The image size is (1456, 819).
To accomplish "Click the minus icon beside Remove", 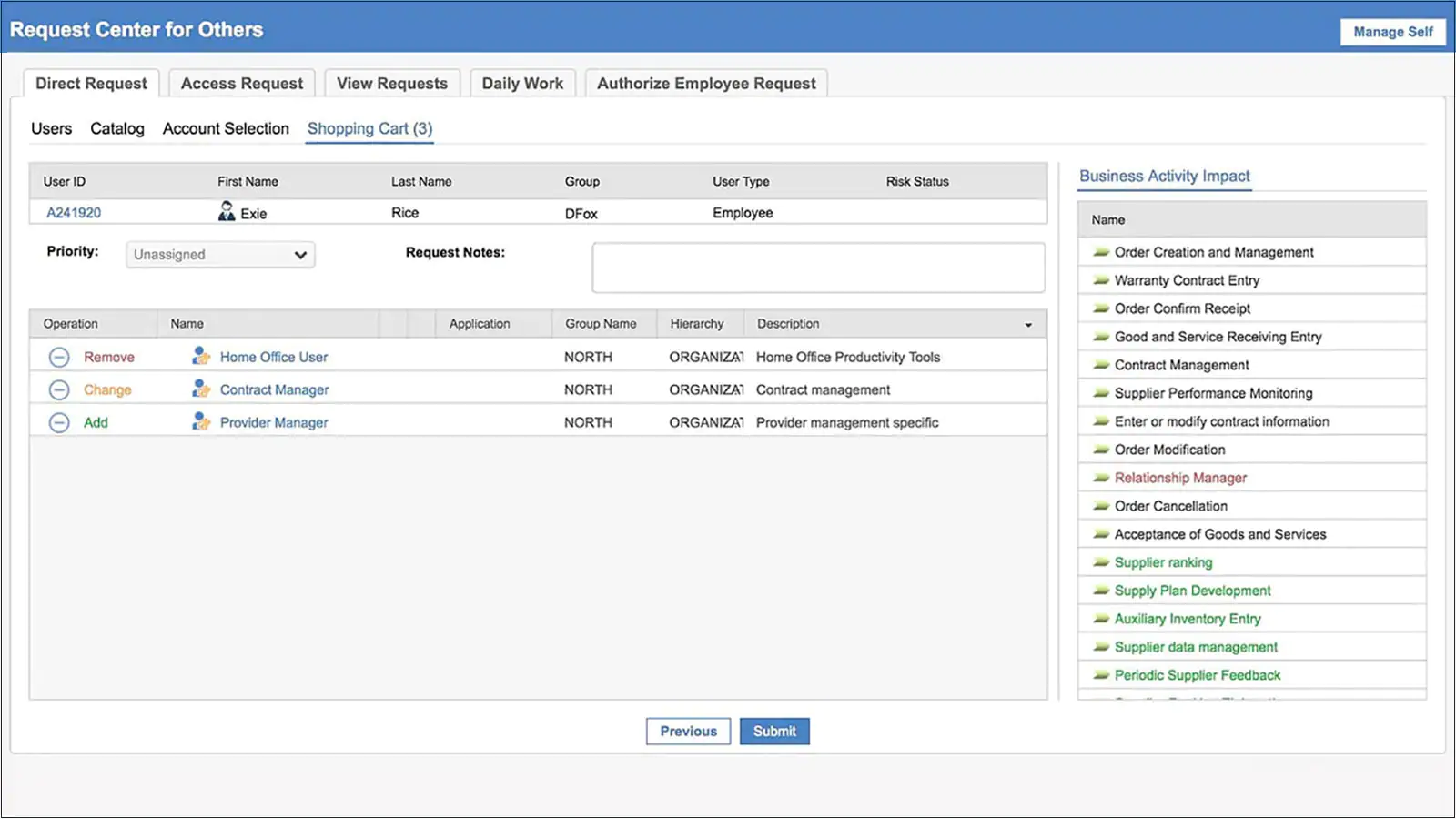I will (x=59, y=358).
